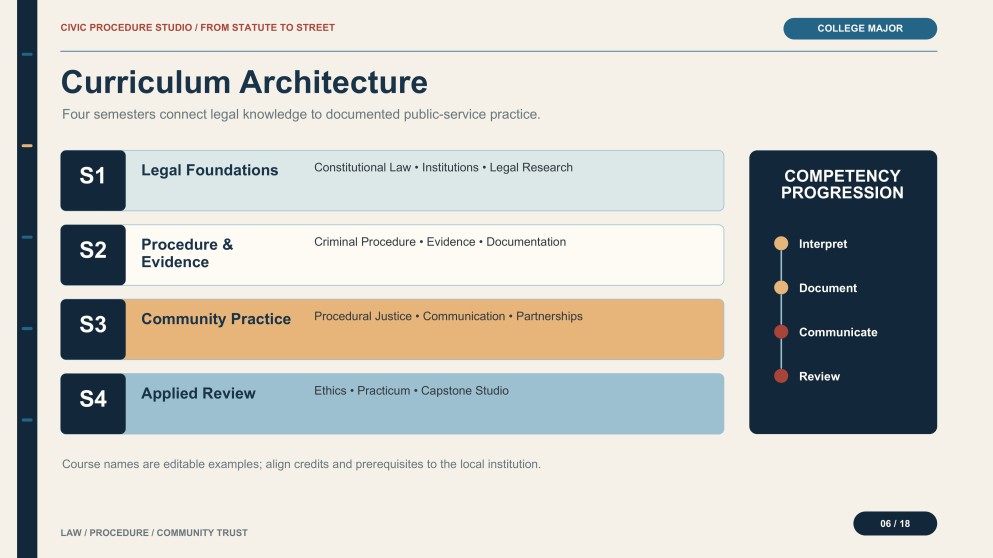Click the Interpret step dot
Image resolution: width=993 pixels, height=558 pixels.
(781, 243)
